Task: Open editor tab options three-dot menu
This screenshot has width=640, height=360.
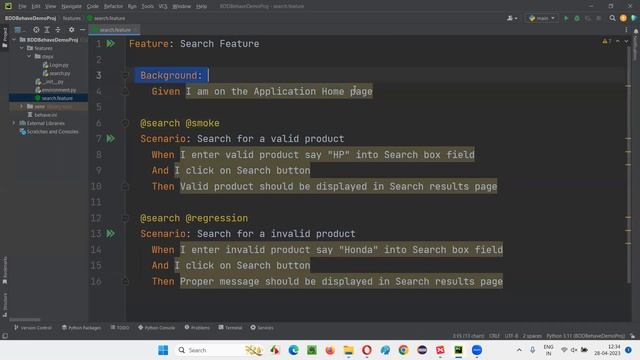Action: click(x=626, y=30)
